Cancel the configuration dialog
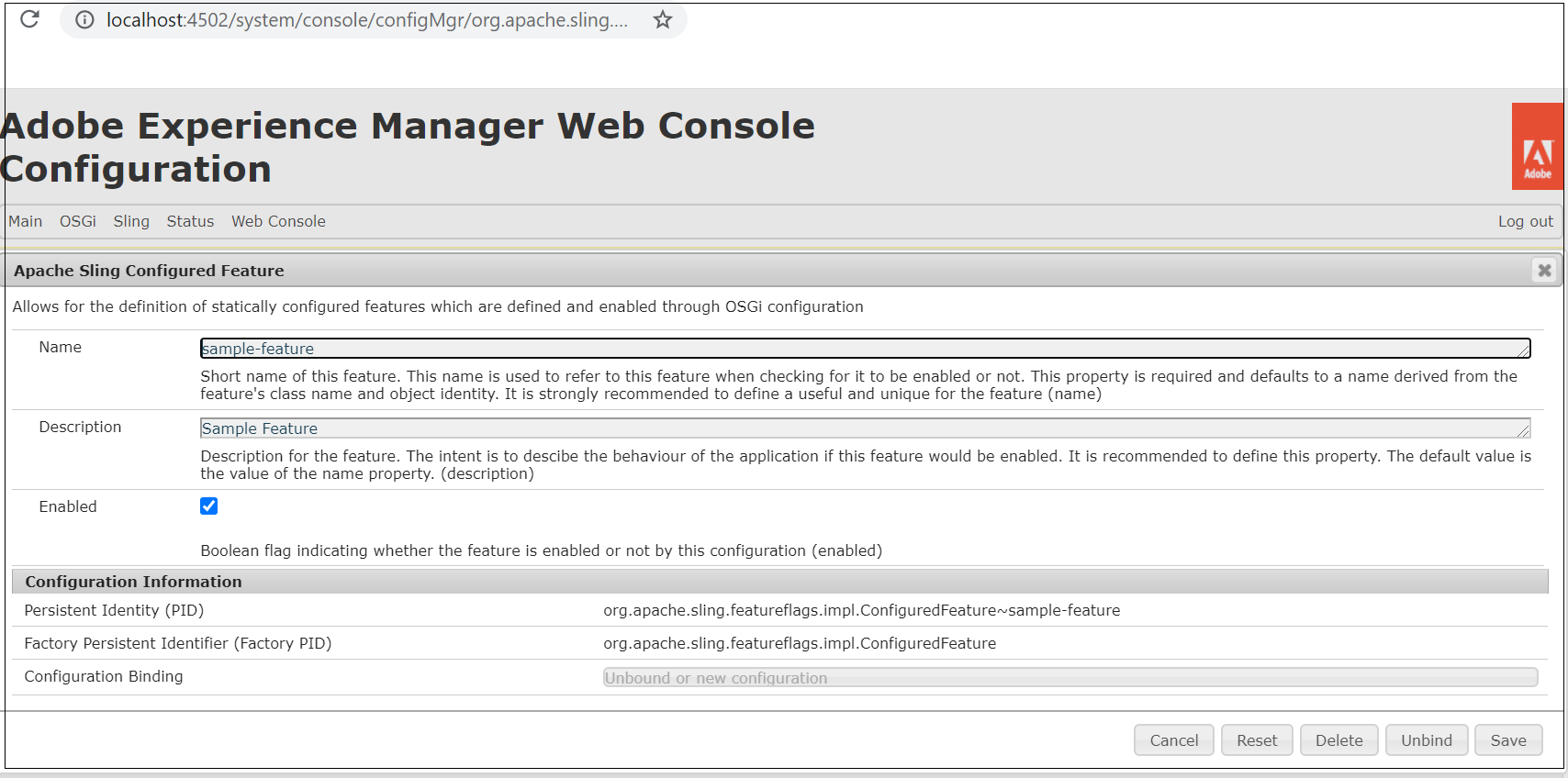 [1174, 740]
